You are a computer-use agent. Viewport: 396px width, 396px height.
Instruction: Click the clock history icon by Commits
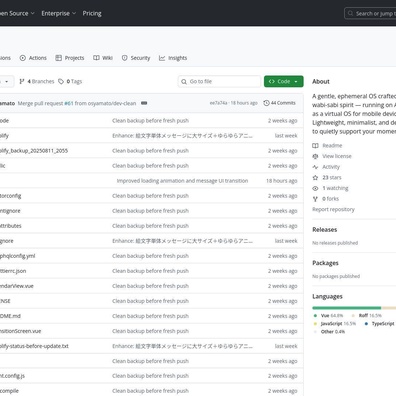point(266,103)
